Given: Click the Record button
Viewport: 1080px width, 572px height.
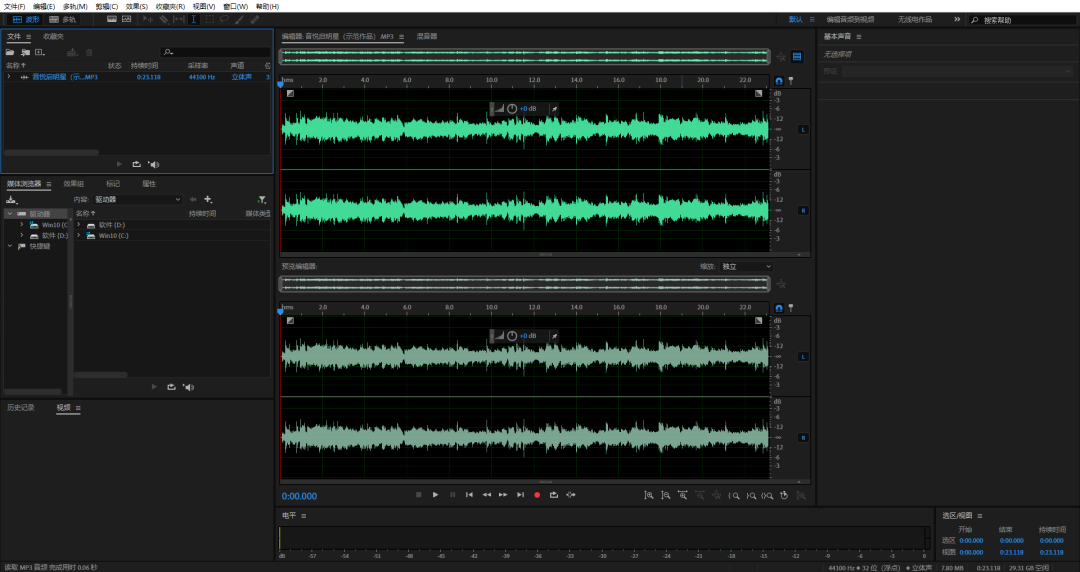Looking at the screenshot, I should [x=537, y=496].
